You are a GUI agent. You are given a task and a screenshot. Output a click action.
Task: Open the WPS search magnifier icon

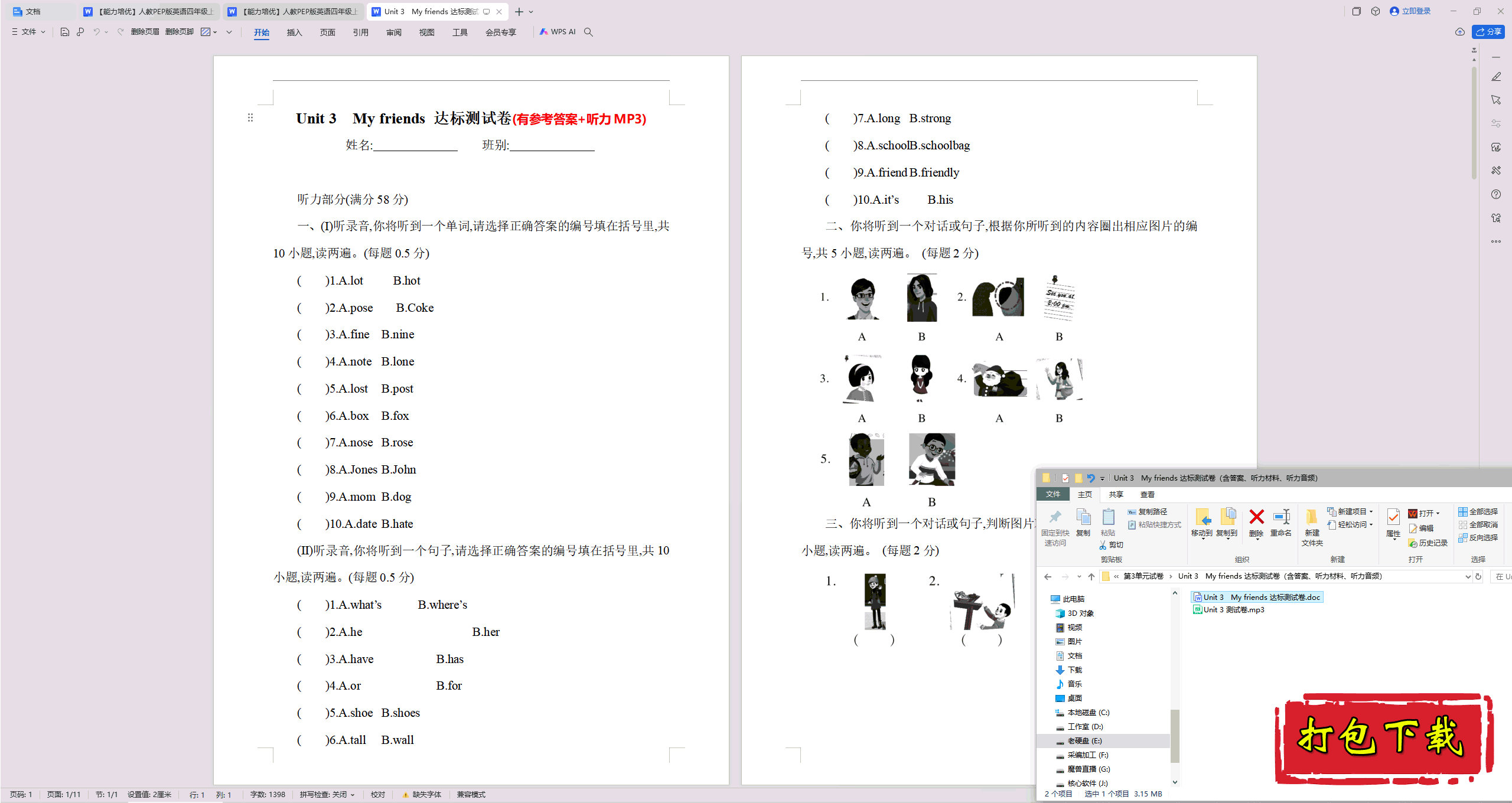[588, 32]
